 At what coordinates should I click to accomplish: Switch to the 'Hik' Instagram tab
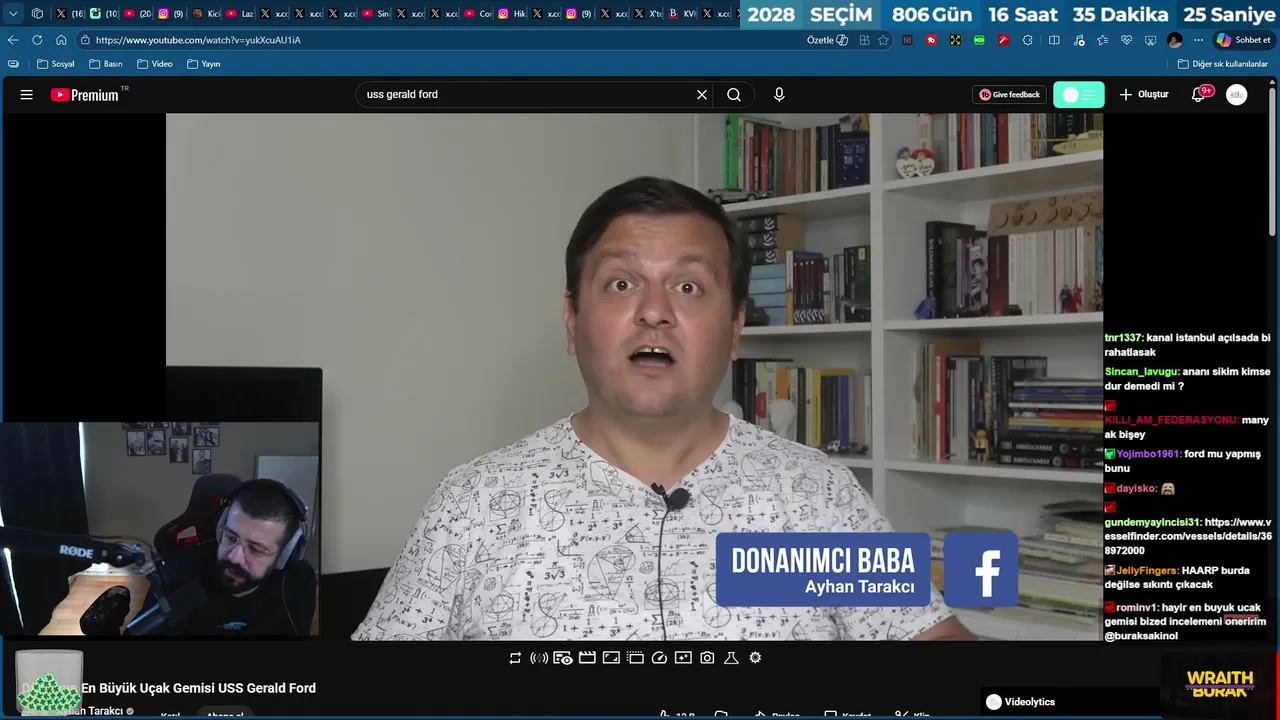tap(512, 14)
